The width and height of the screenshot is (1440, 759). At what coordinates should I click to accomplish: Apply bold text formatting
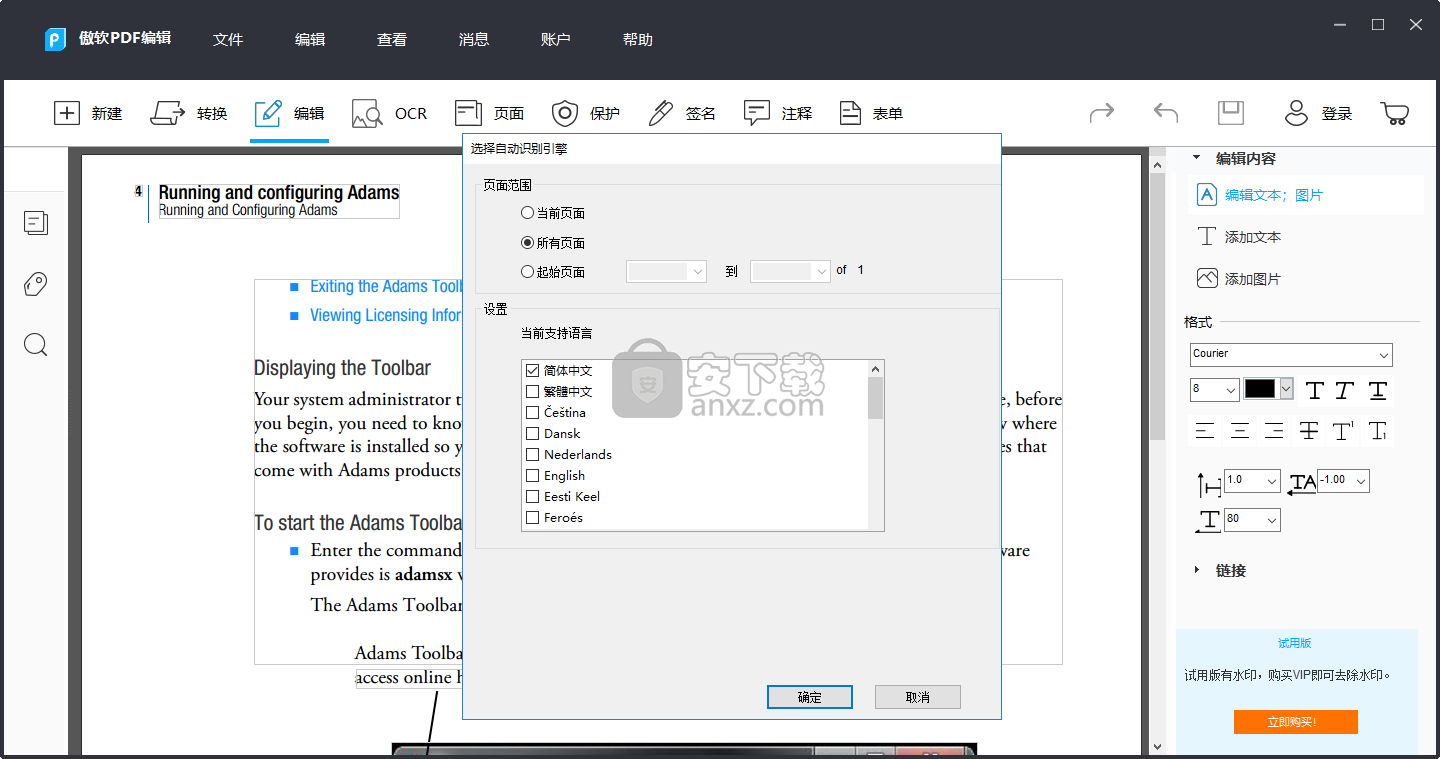tap(1315, 390)
